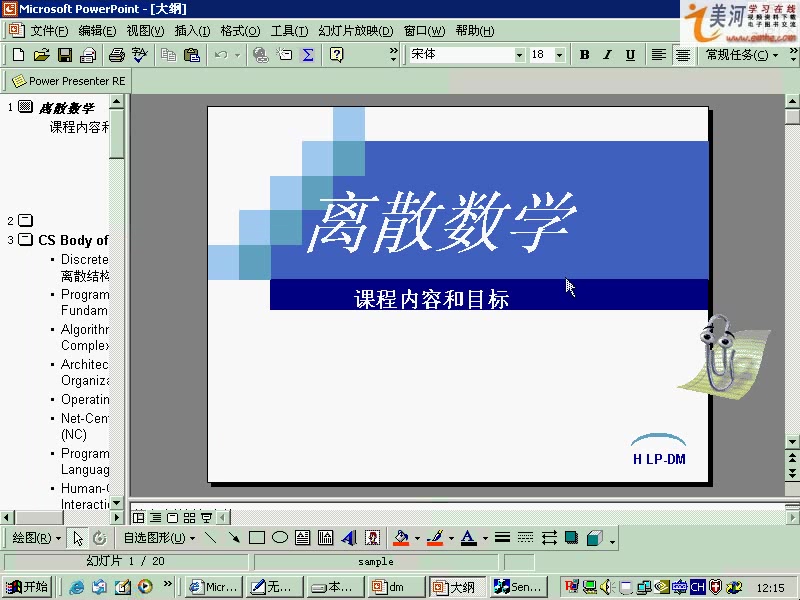The height and width of the screenshot is (600, 800).
Task: Insert a hyperlink with the globe-chain icon
Action: [x=261, y=55]
